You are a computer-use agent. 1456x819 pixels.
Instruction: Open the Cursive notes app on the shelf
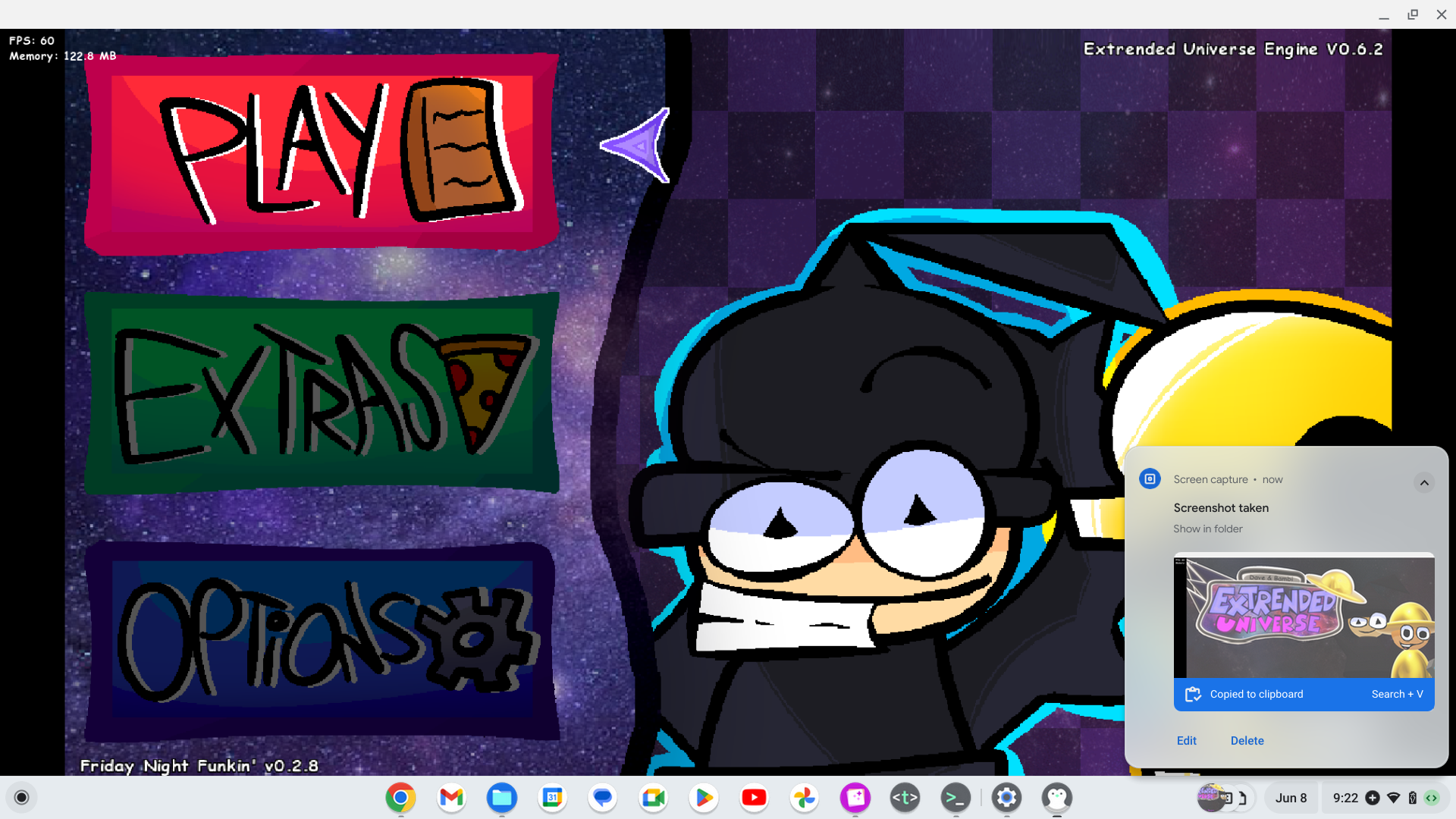click(855, 798)
